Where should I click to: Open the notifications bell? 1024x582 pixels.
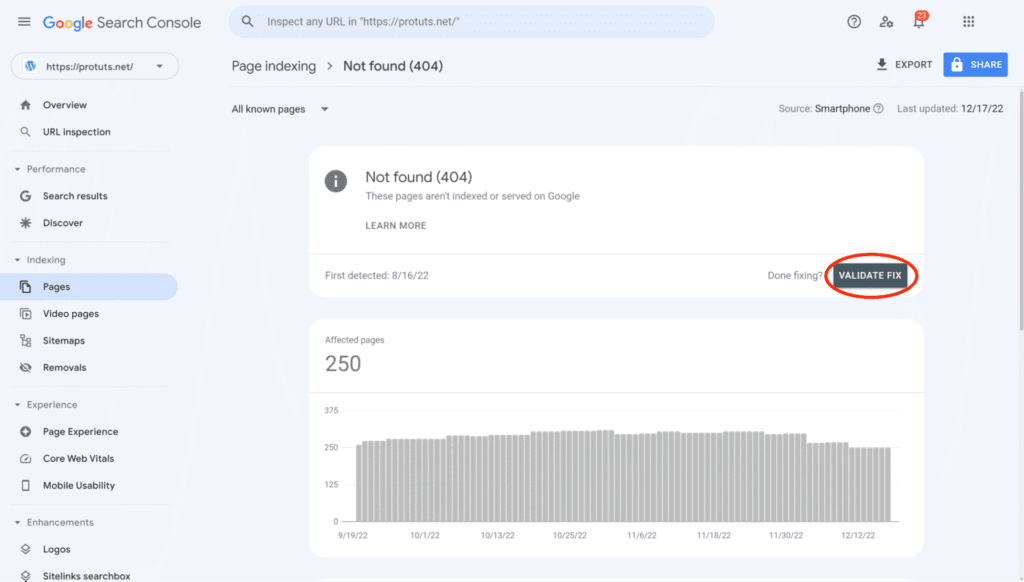tap(918, 22)
